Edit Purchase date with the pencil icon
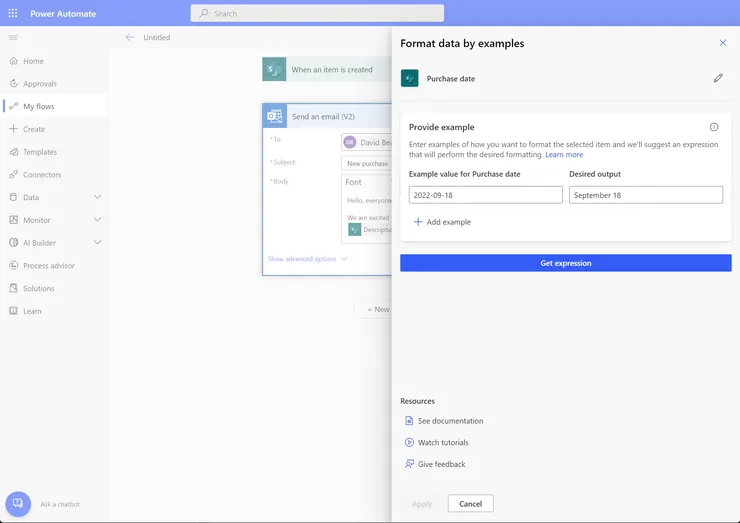 [718, 78]
